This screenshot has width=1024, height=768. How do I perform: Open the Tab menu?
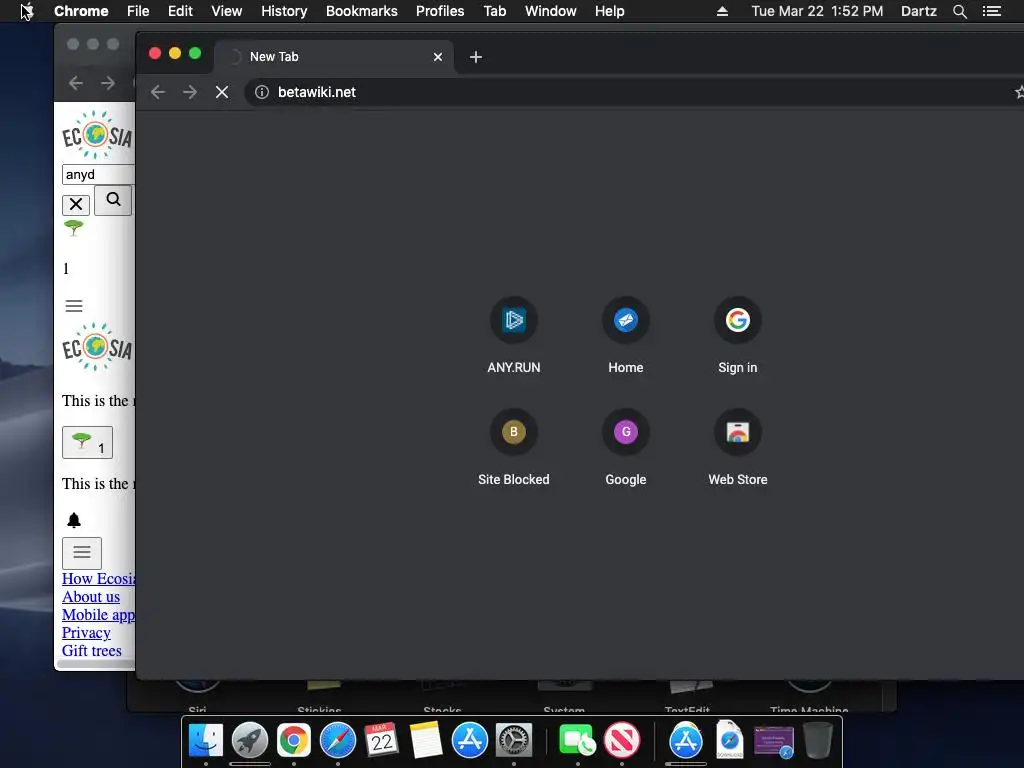(495, 11)
